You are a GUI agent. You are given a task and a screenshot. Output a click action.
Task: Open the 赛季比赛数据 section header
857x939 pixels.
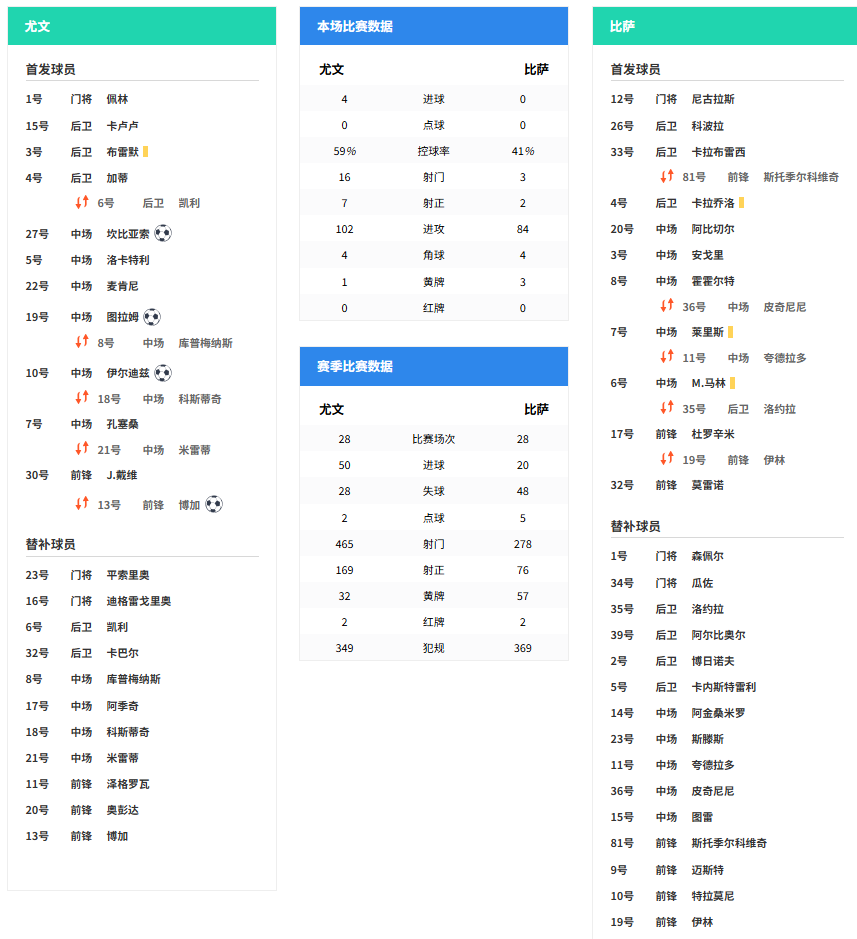[434, 366]
